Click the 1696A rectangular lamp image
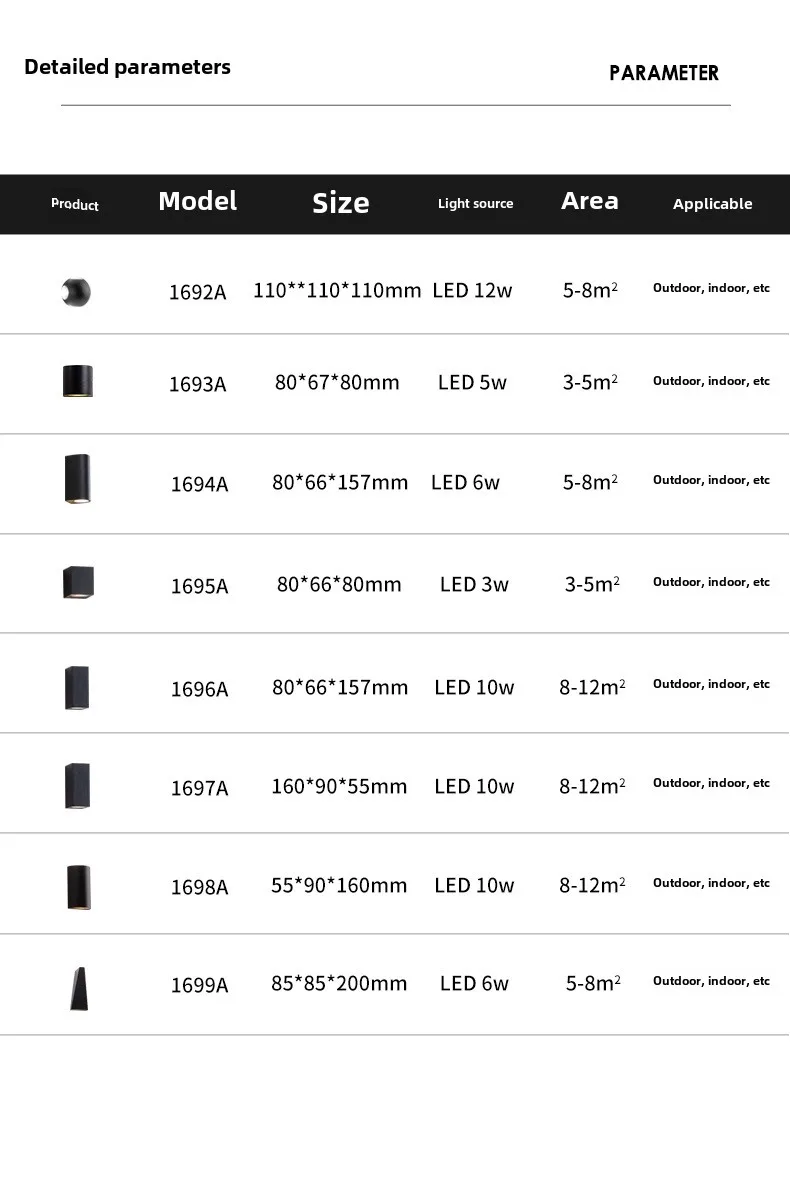This screenshot has height=1192, width=790. [x=77, y=688]
